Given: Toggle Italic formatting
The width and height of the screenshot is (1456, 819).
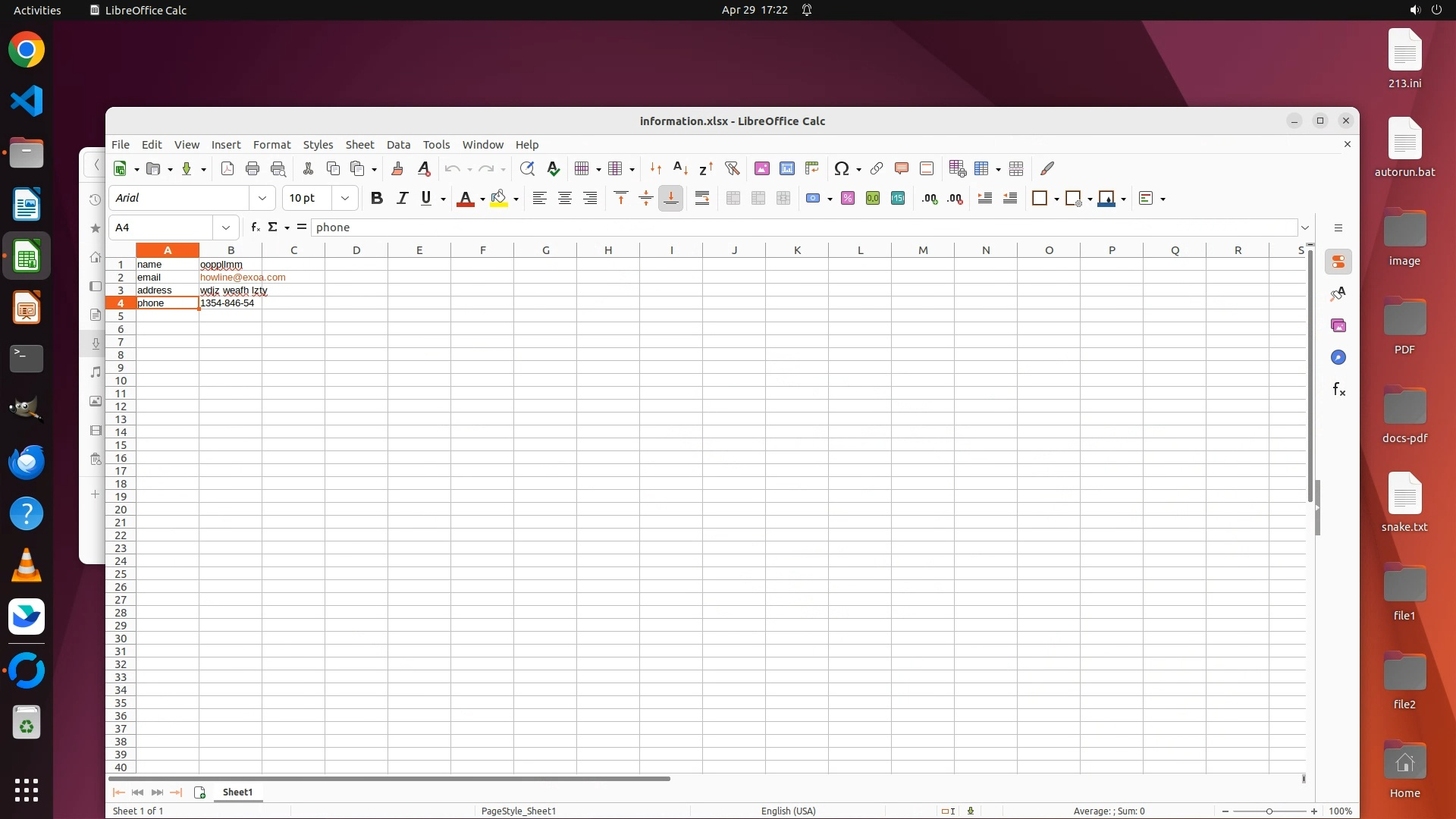Looking at the screenshot, I should click(402, 198).
